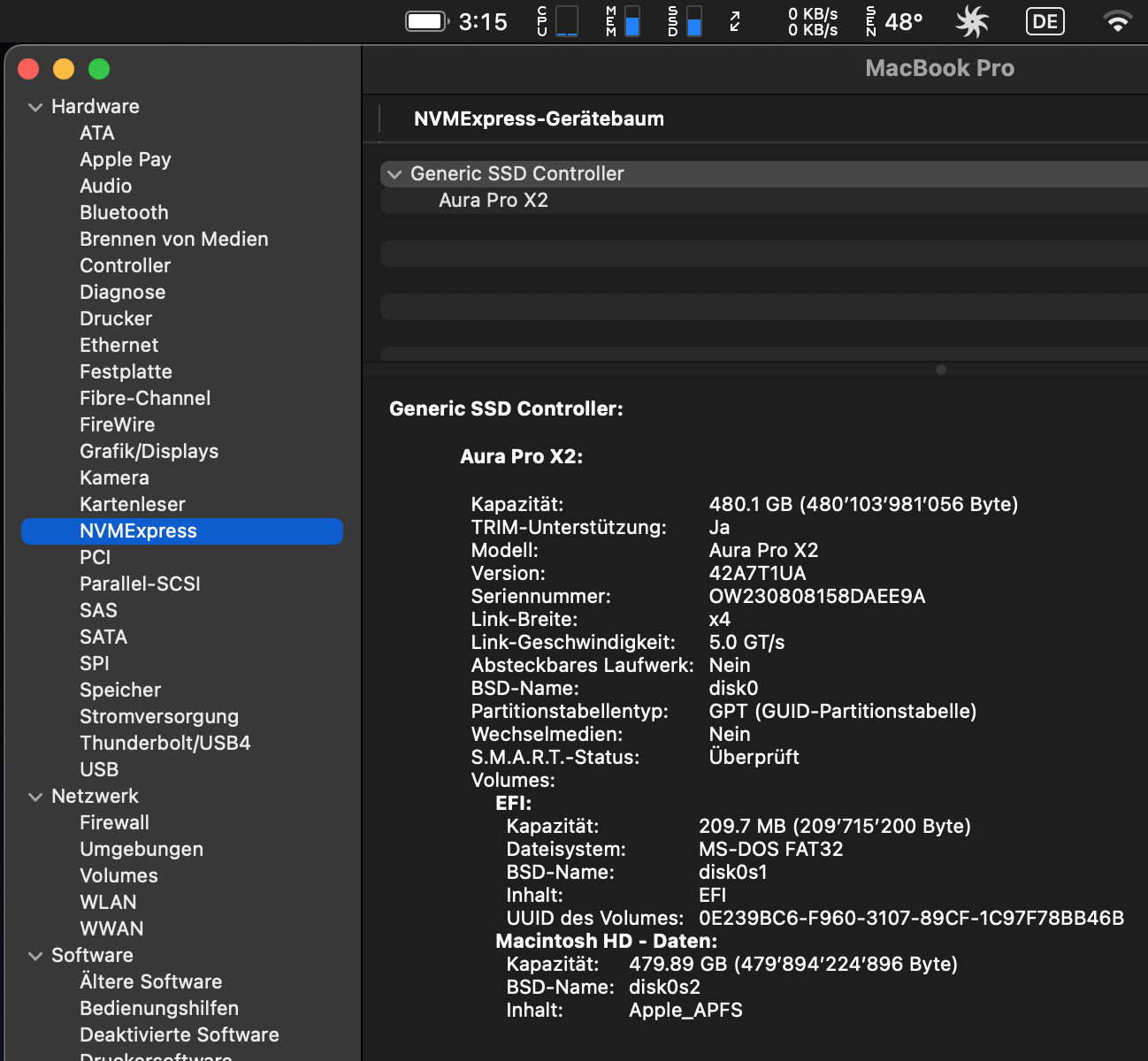Click the diagonal arrows menu bar icon
This screenshot has height=1061, width=1148.
tap(735, 21)
